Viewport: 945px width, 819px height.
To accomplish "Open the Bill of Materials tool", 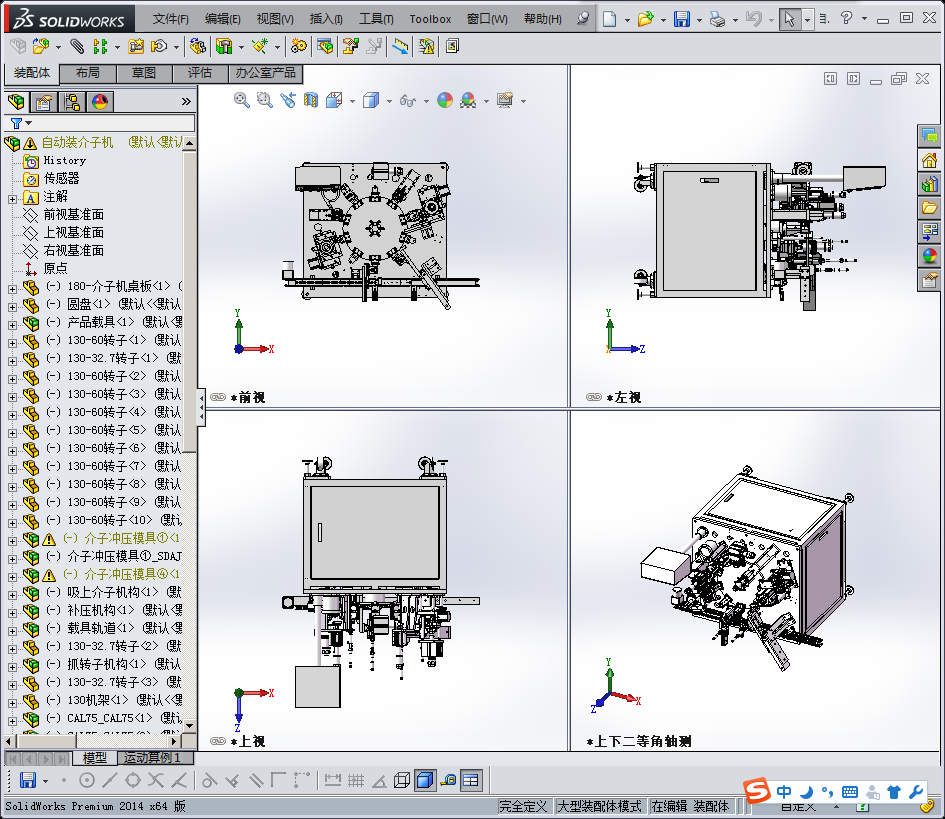I will click(325, 46).
